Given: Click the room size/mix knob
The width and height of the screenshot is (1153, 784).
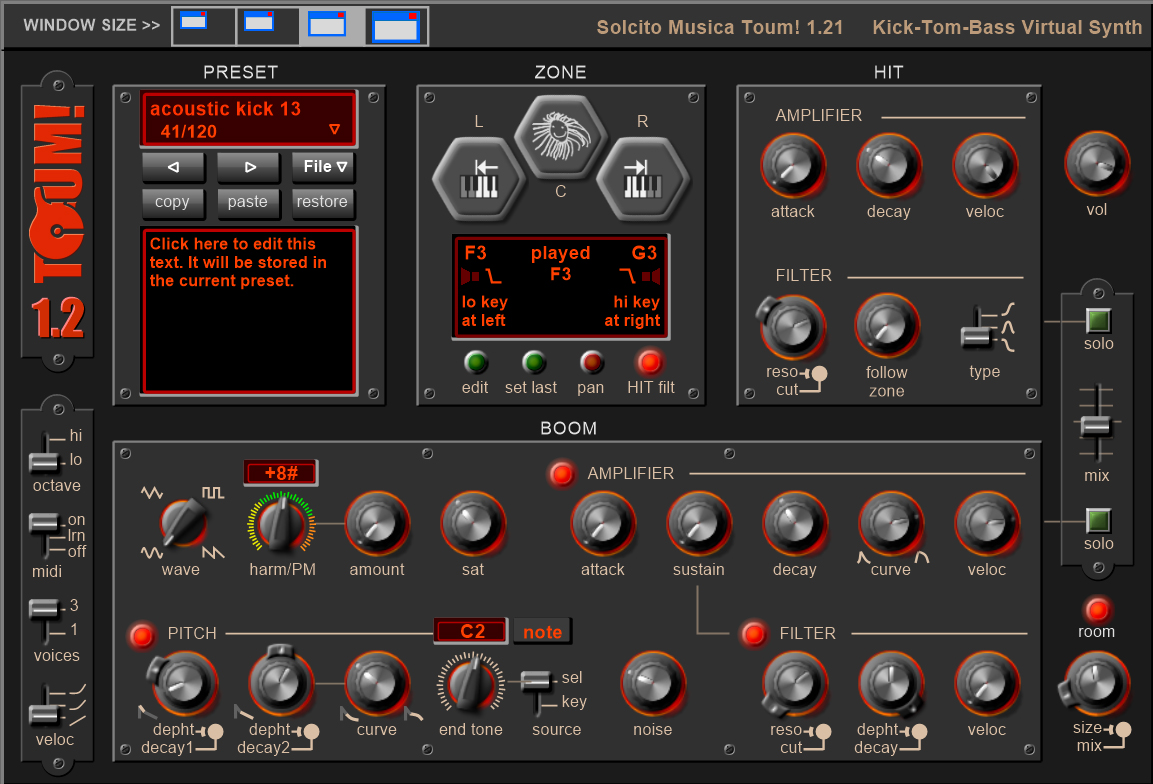Looking at the screenshot, I should pos(1095,685).
